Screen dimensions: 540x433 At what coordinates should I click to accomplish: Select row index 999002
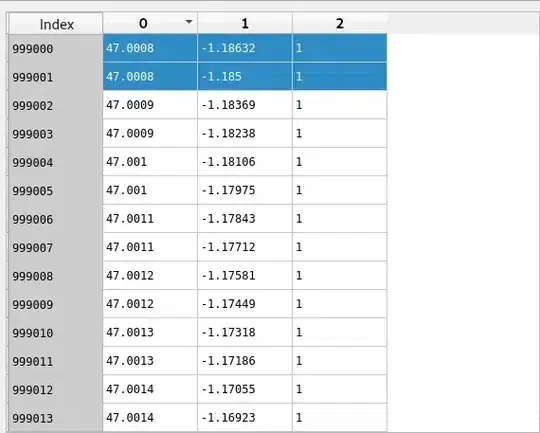pos(56,105)
